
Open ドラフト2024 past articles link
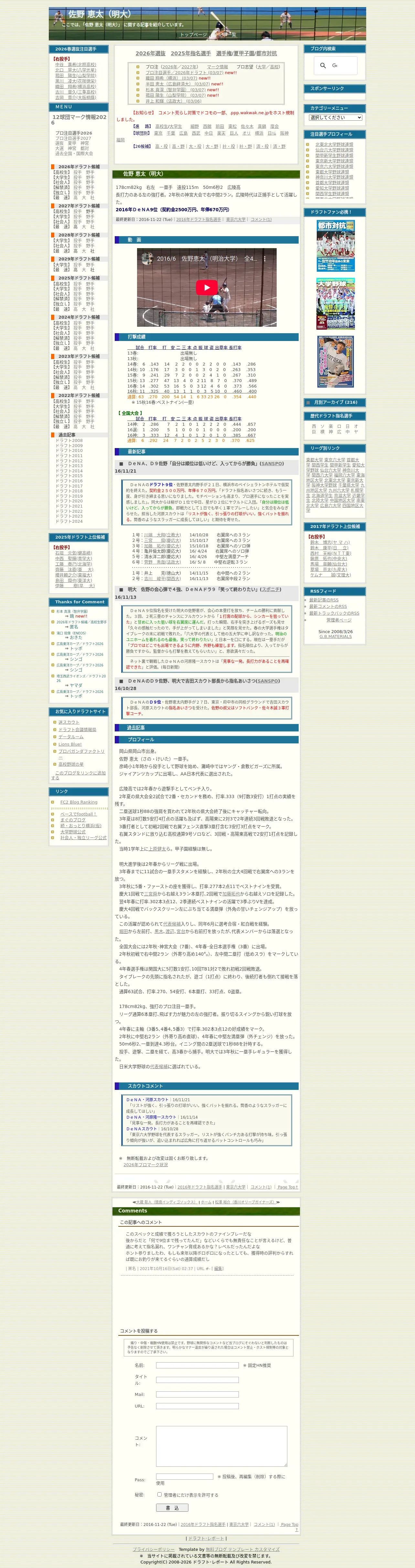[69, 521]
